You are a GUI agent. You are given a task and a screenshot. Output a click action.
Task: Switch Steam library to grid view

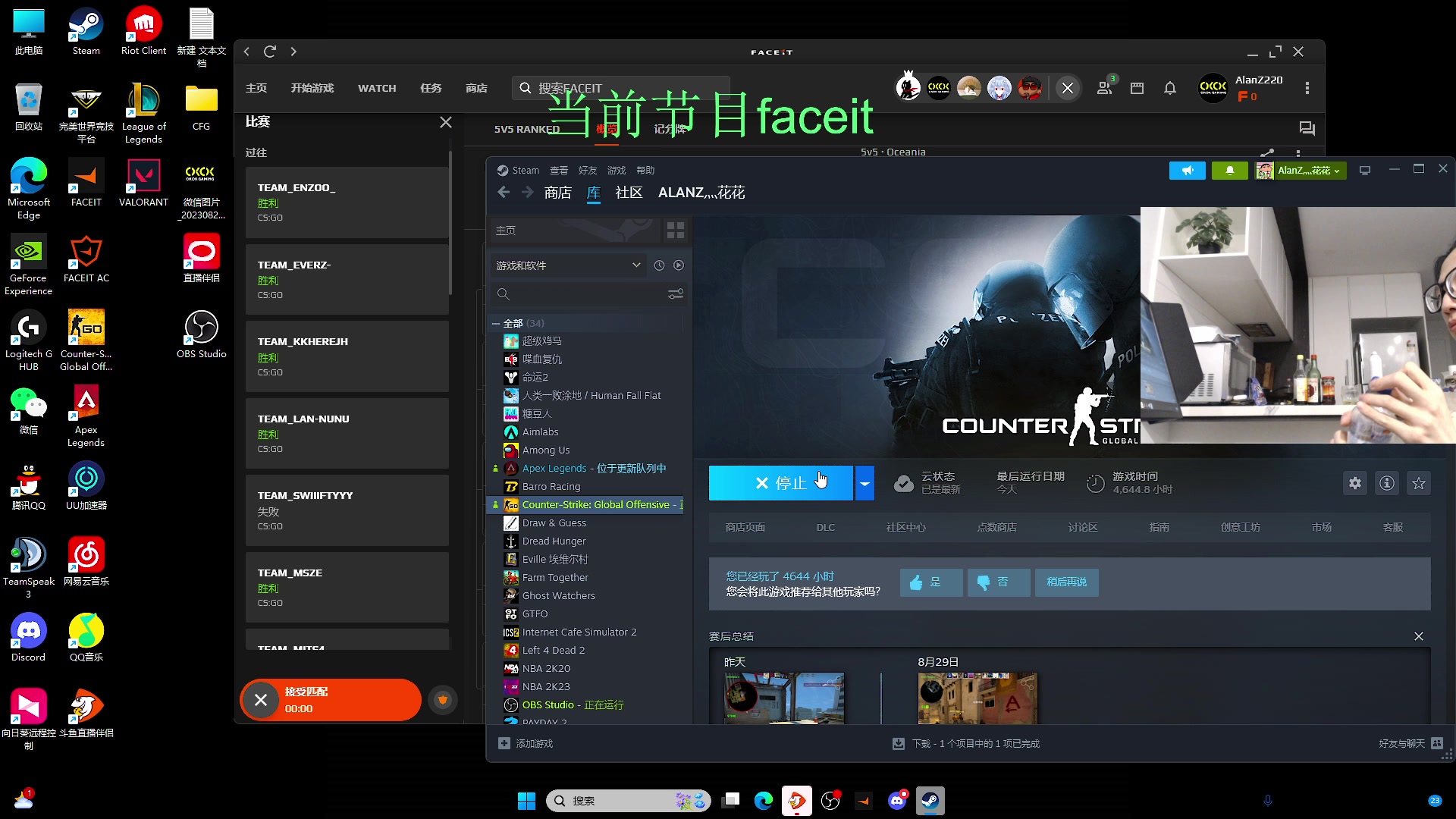click(675, 230)
